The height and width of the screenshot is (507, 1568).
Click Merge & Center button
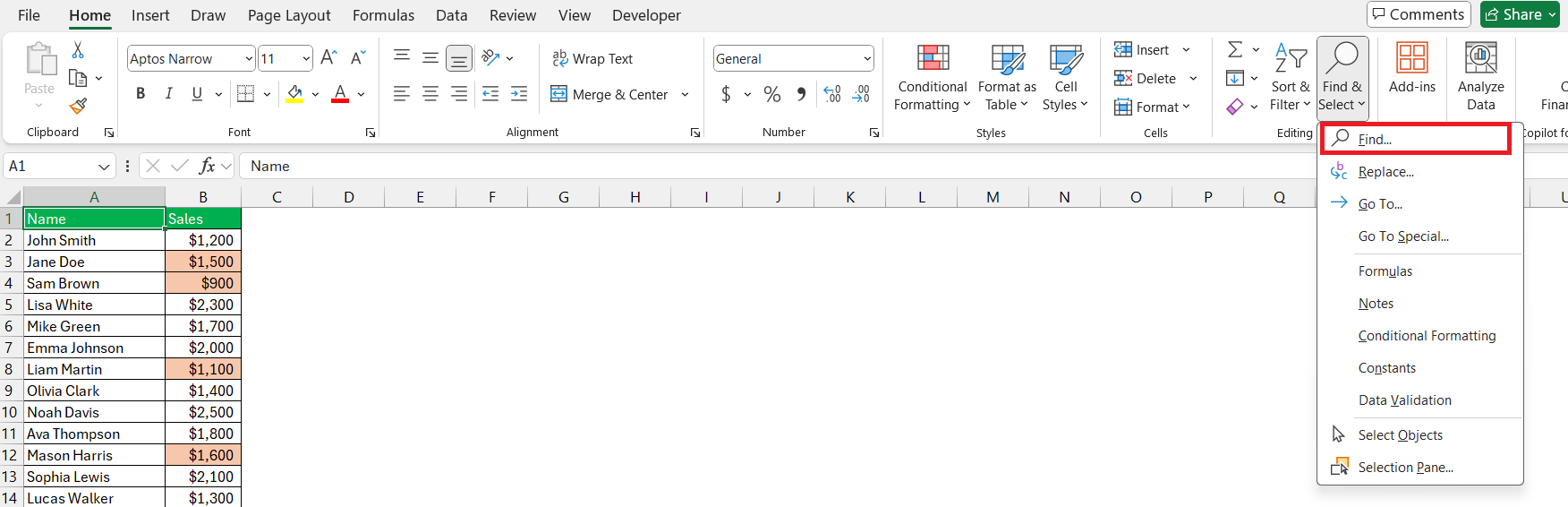609,94
